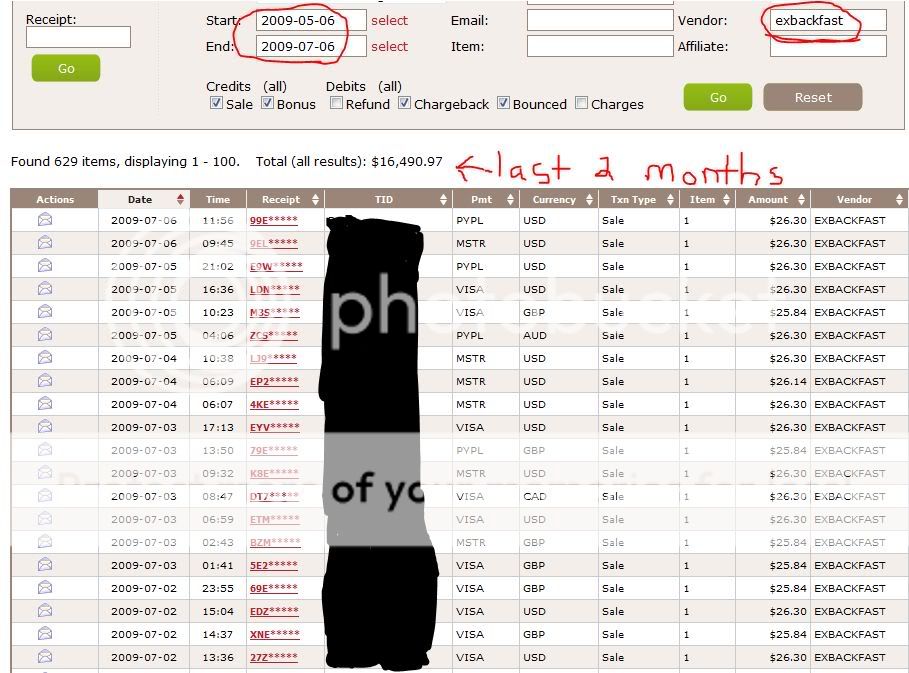The image size is (909, 673).
Task: Focus the Email input field
Action: 600,20
